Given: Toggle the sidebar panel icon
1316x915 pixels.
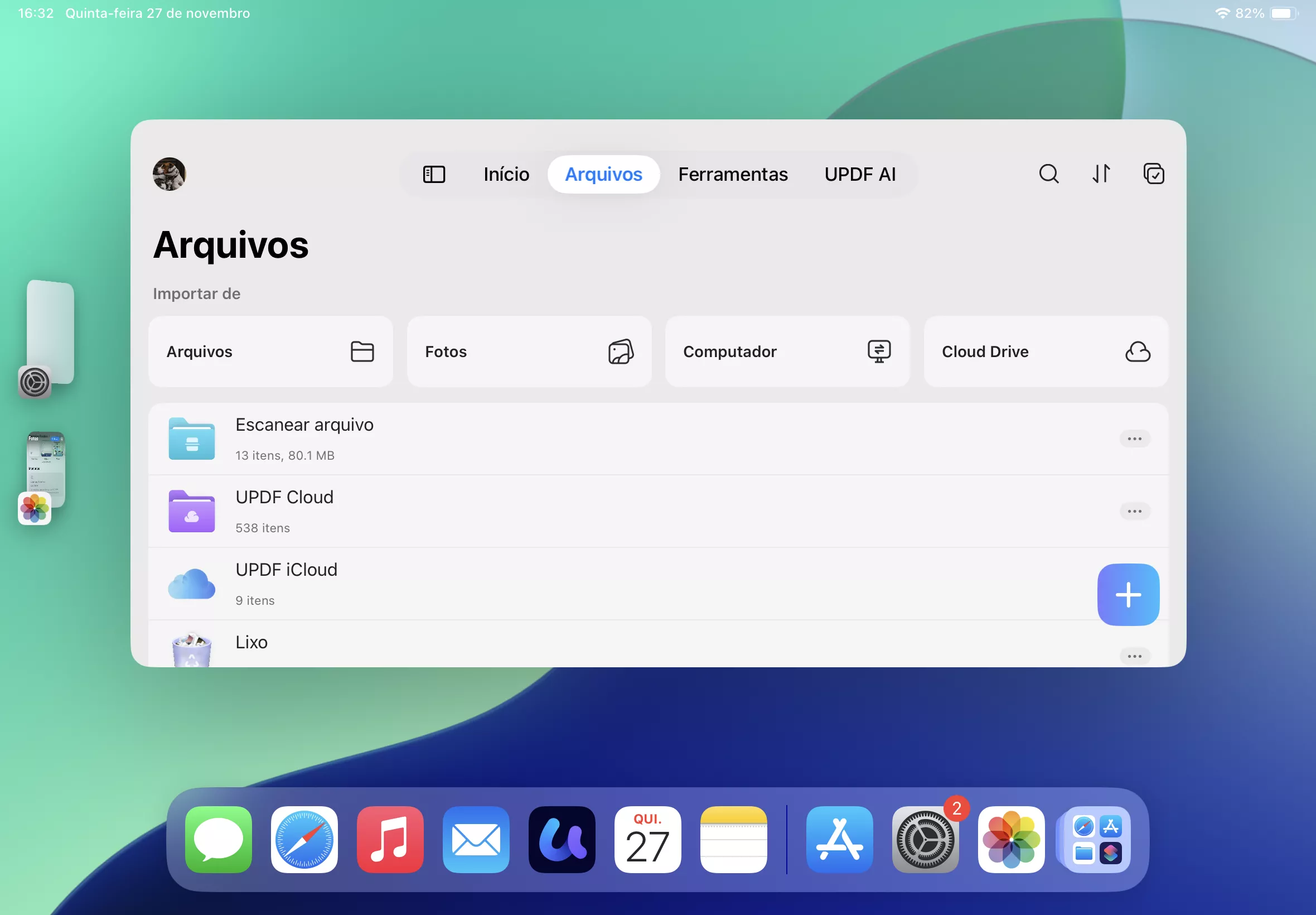Looking at the screenshot, I should pyautogui.click(x=434, y=174).
